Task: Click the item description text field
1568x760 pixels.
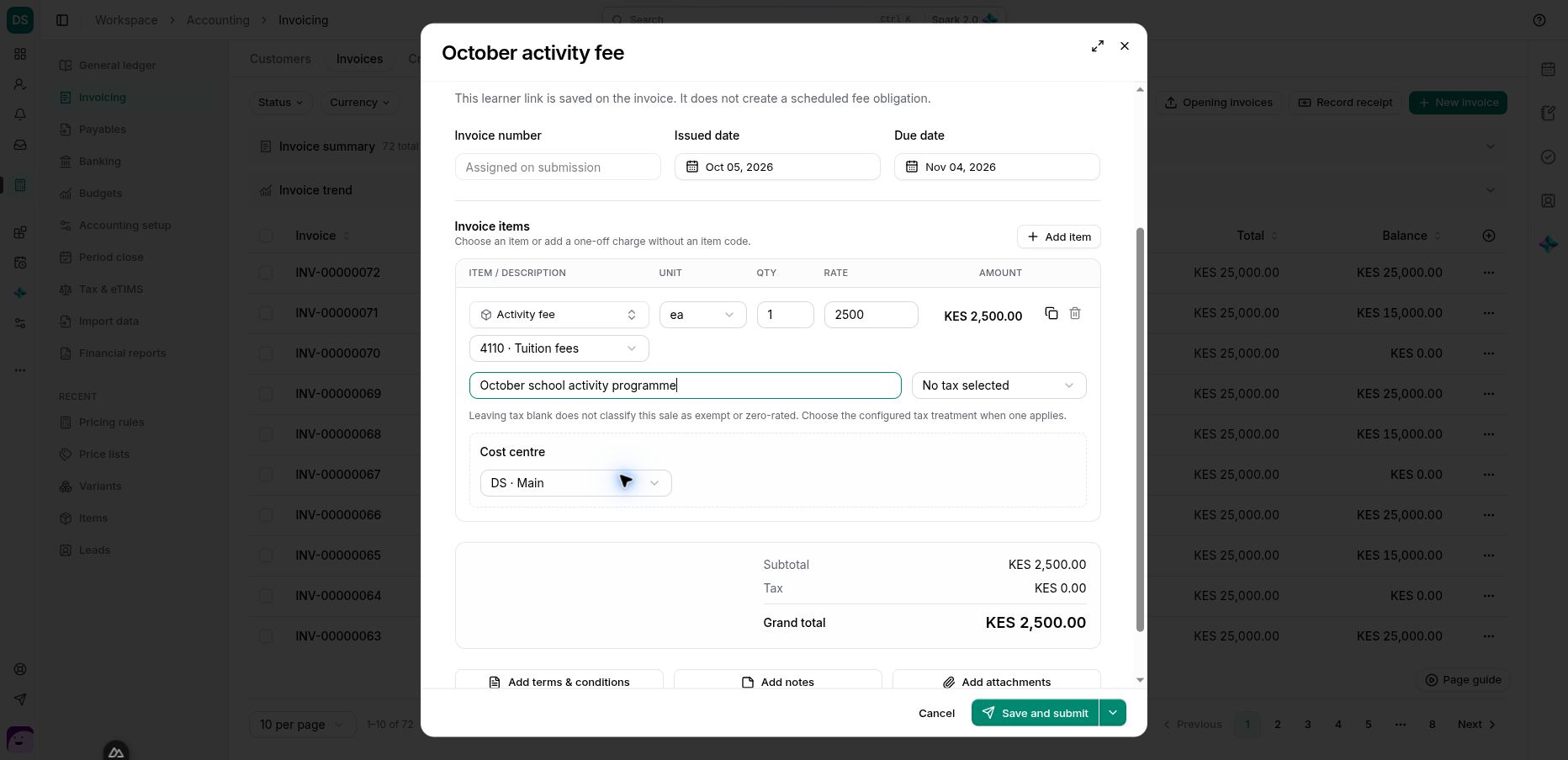Action: (685, 385)
